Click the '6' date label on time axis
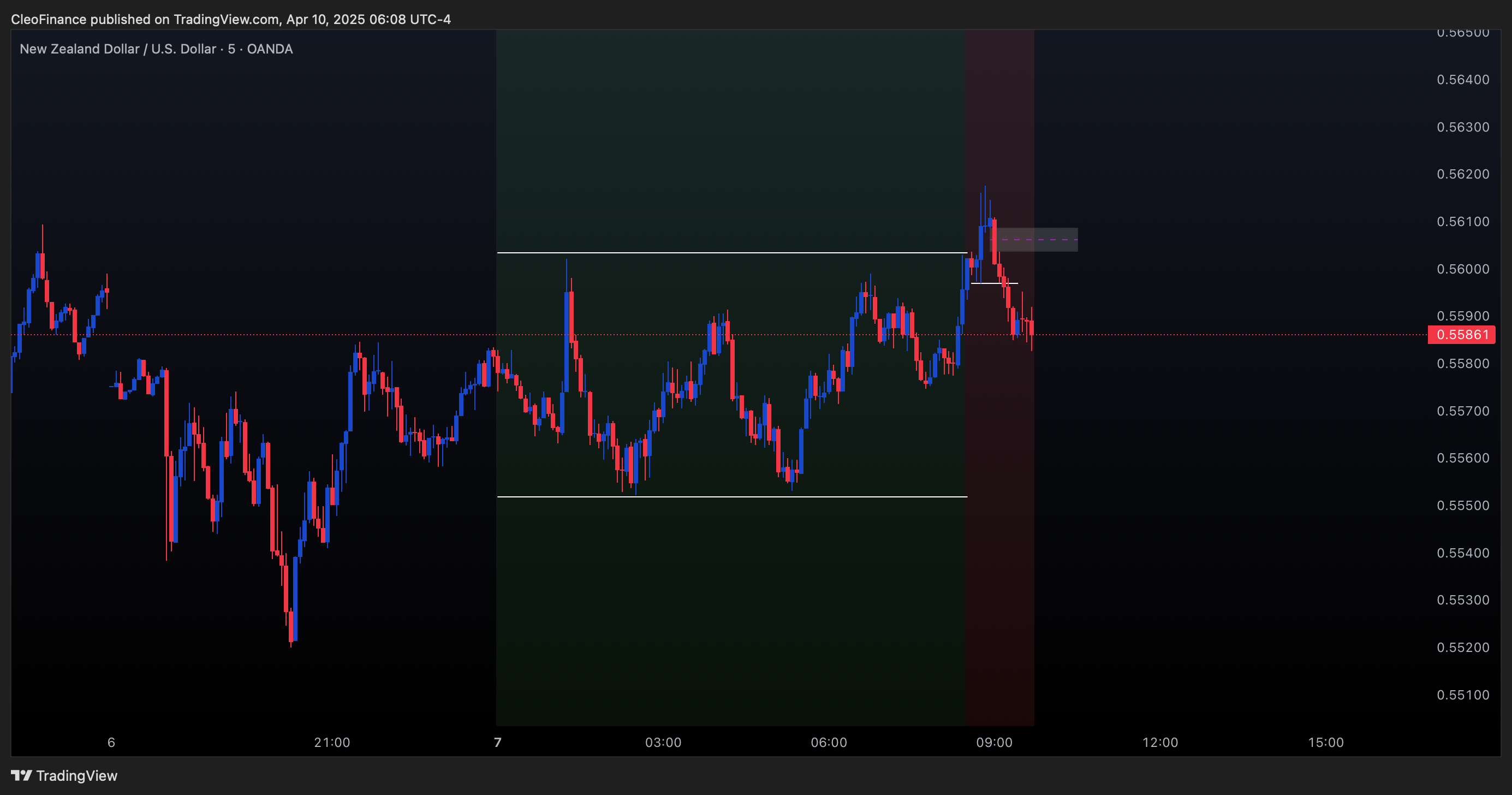This screenshot has height=795, width=1512. click(x=111, y=743)
